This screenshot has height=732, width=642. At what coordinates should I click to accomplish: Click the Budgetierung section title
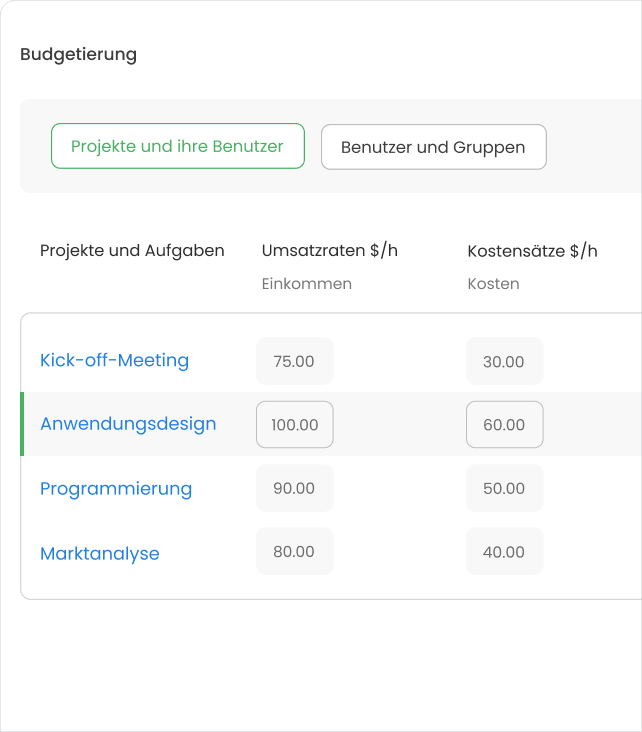tap(78, 54)
